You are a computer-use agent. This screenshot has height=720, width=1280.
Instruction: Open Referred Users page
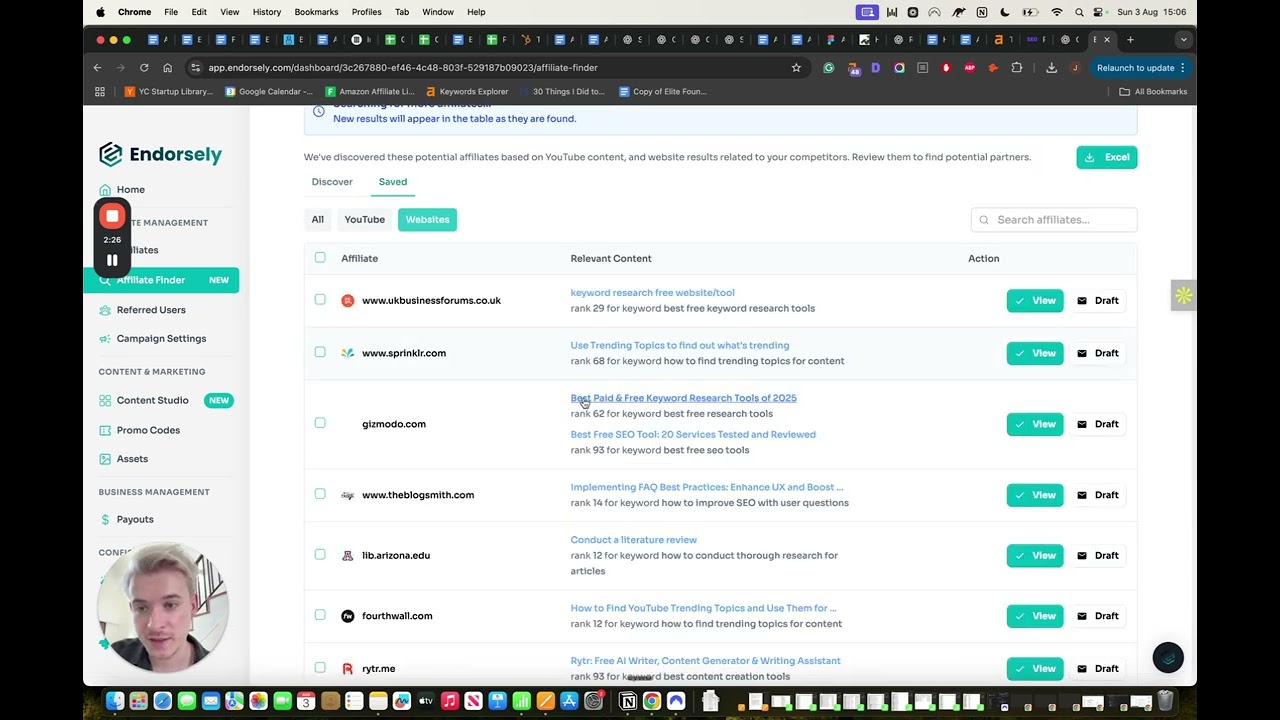151,310
